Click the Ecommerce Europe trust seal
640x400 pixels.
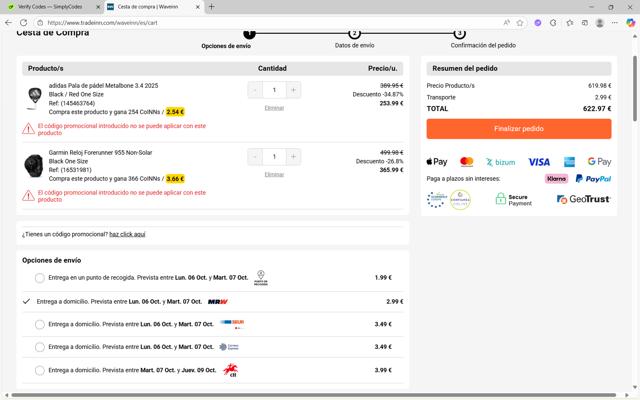point(437,200)
